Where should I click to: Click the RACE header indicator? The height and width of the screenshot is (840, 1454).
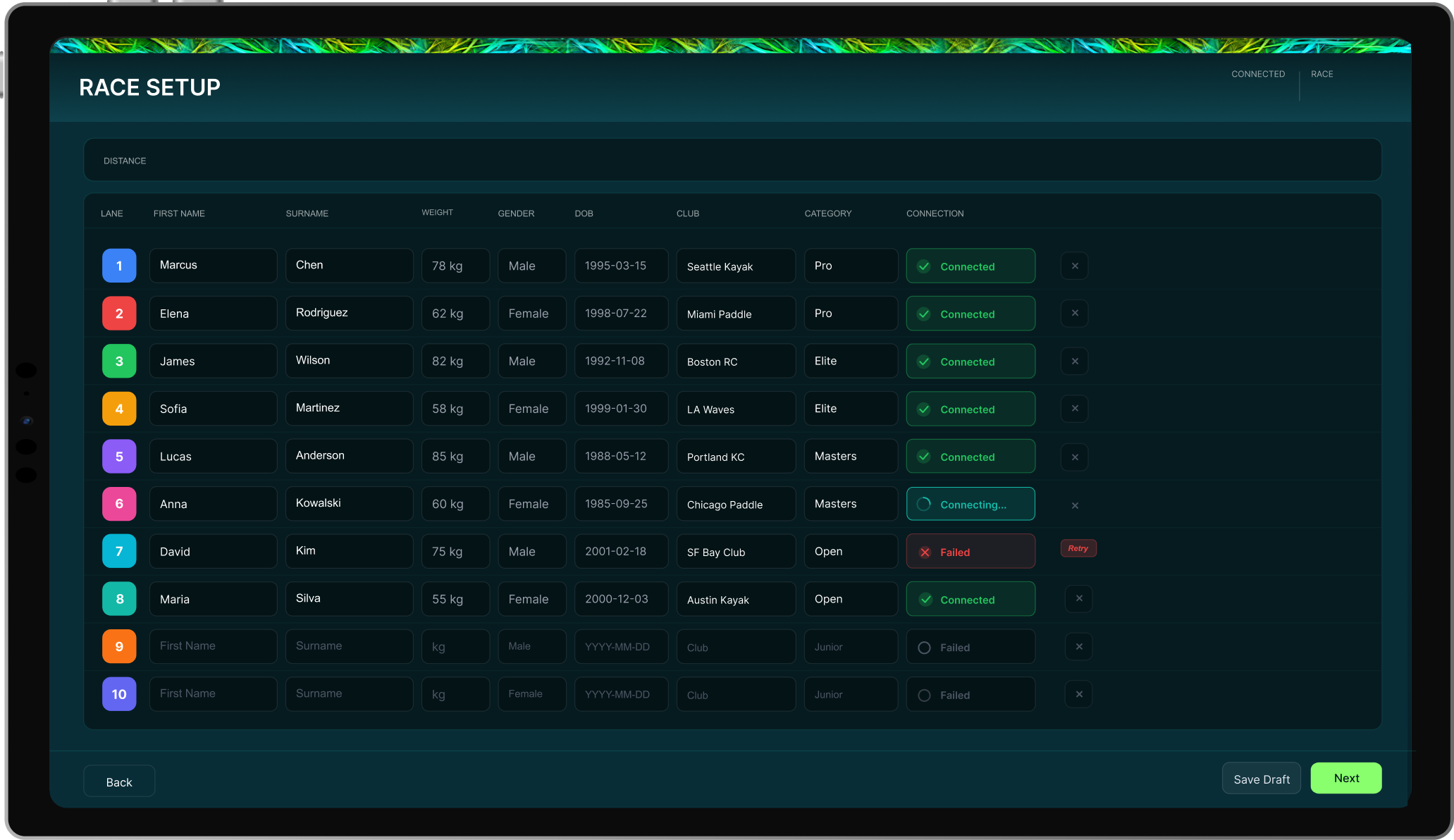(1321, 74)
